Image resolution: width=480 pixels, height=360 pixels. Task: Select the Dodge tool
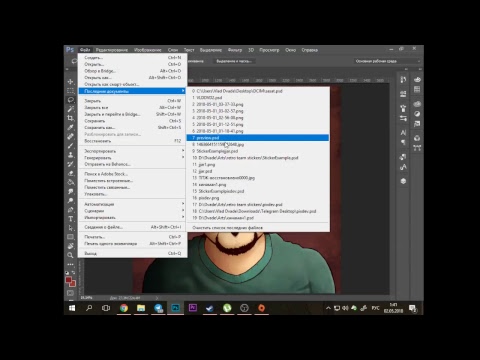coord(70,200)
